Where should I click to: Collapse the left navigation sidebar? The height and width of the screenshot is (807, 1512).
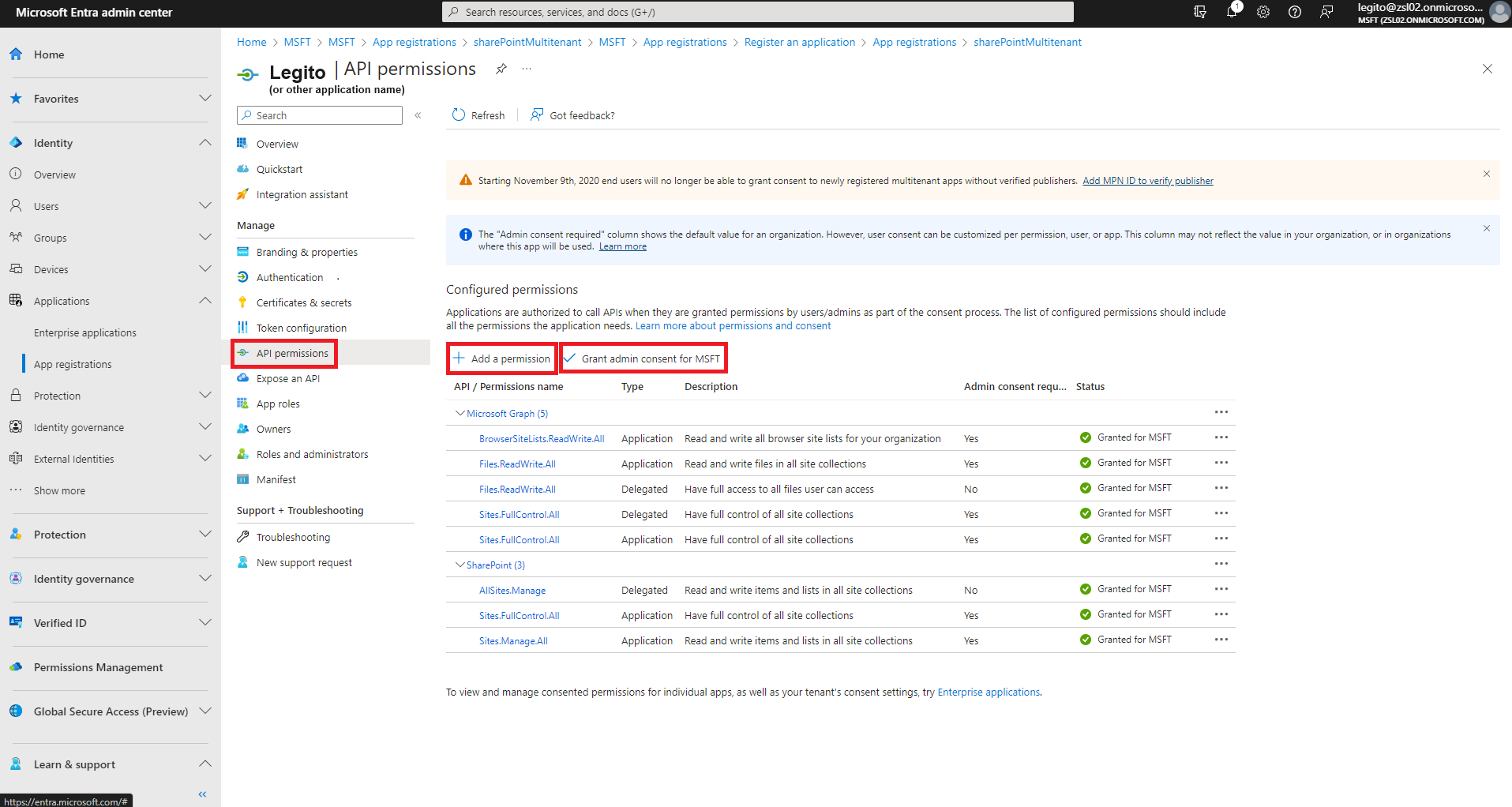[x=202, y=794]
